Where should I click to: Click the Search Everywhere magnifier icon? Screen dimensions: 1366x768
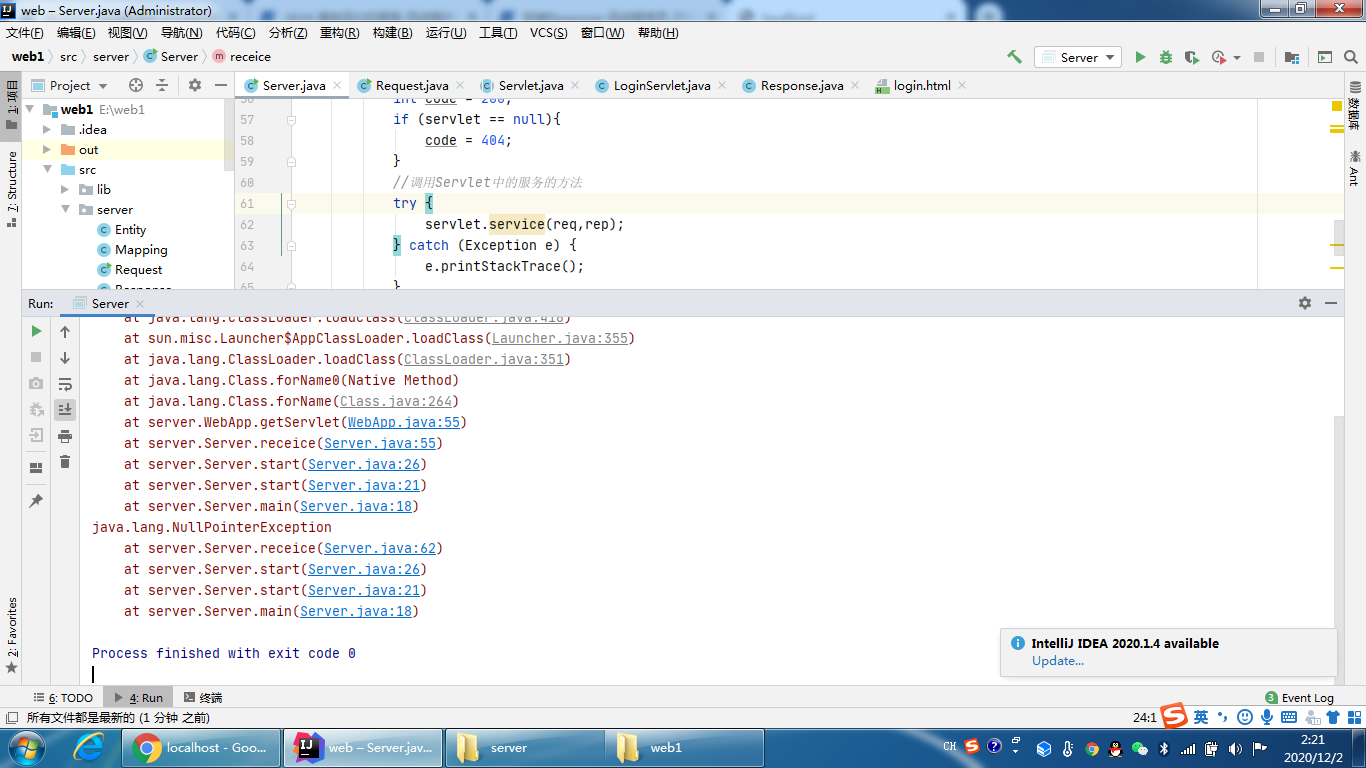pyautogui.click(x=1350, y=57)
